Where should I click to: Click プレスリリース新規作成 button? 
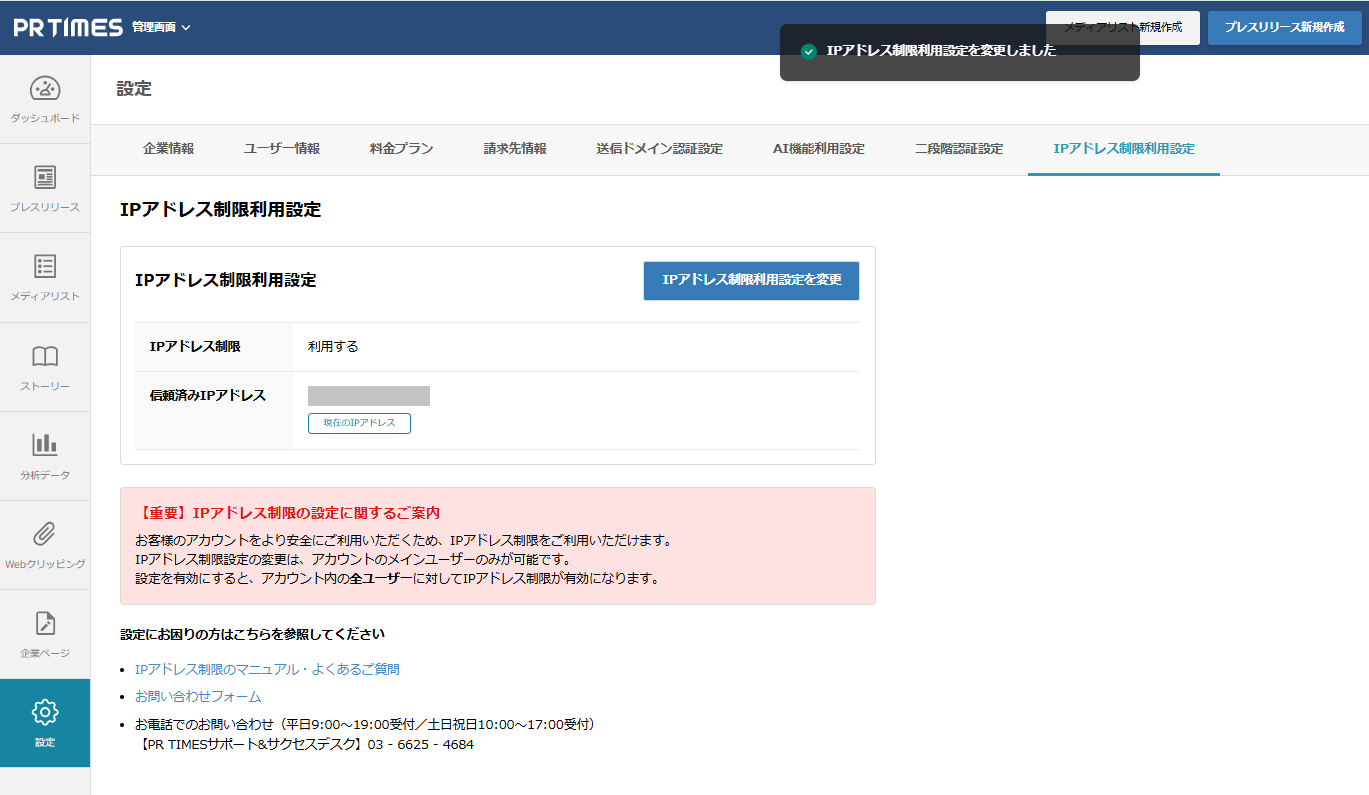coord(1284,27)
